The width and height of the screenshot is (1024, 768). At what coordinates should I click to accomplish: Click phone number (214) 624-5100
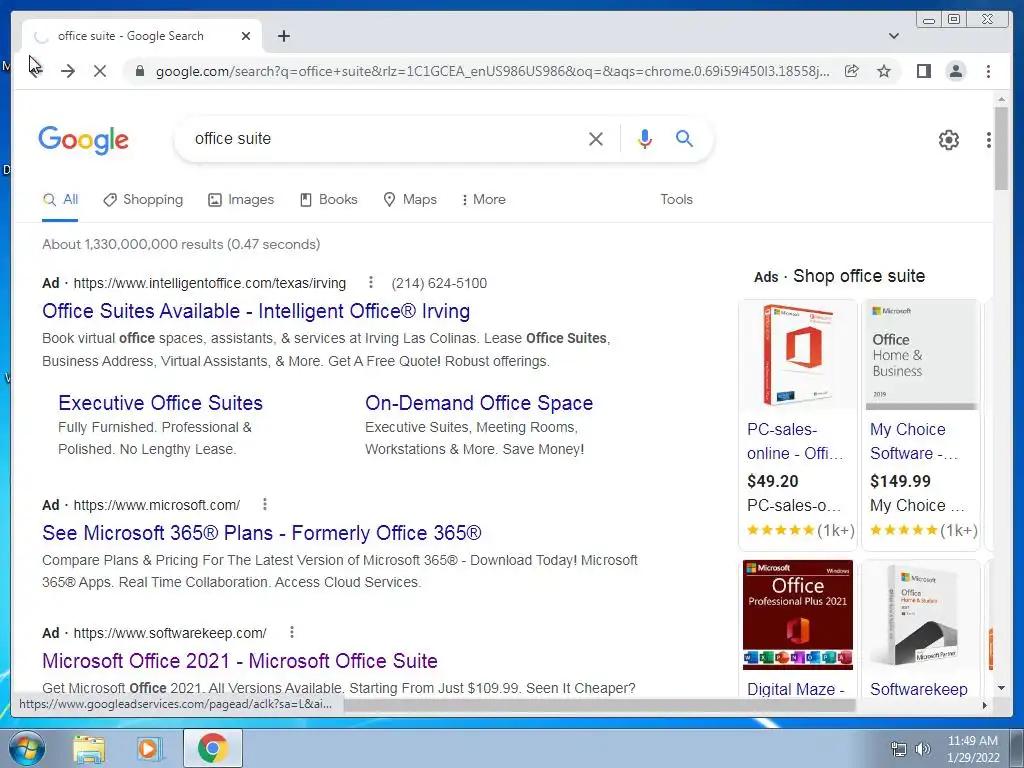click(x=439, y=283)
